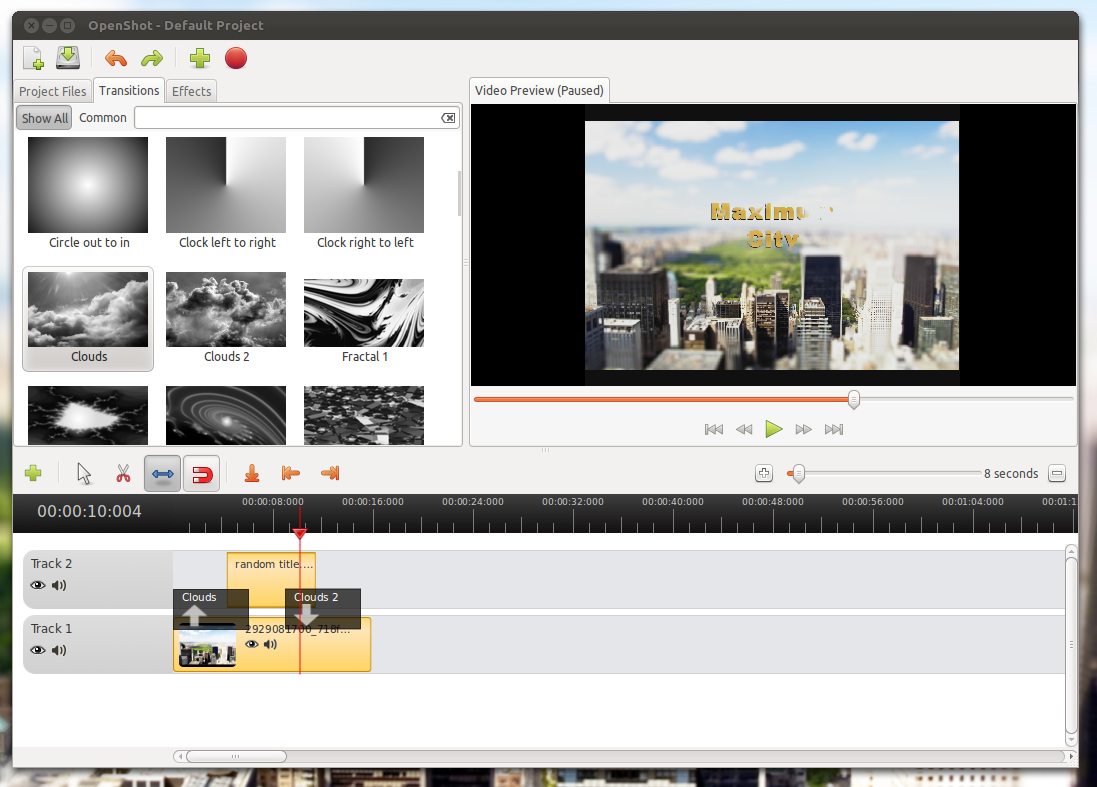Image resolution: width=1097 pixels, height=787 pixels.
Task: Toggle Track 1 visibility eye
Action: click(x=38, y=650)
